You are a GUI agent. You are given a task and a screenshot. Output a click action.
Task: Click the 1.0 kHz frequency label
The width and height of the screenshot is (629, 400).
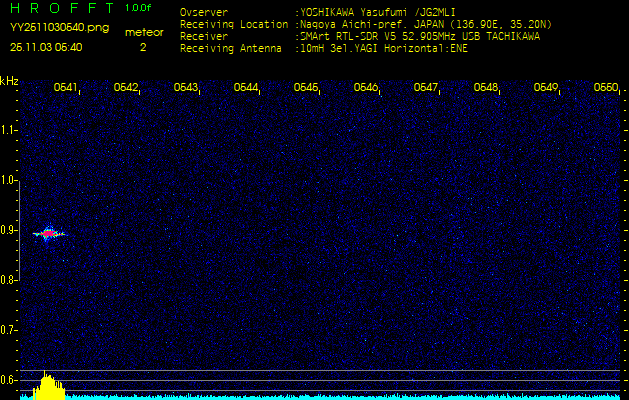pyautogui.click(x=9, y=180)
